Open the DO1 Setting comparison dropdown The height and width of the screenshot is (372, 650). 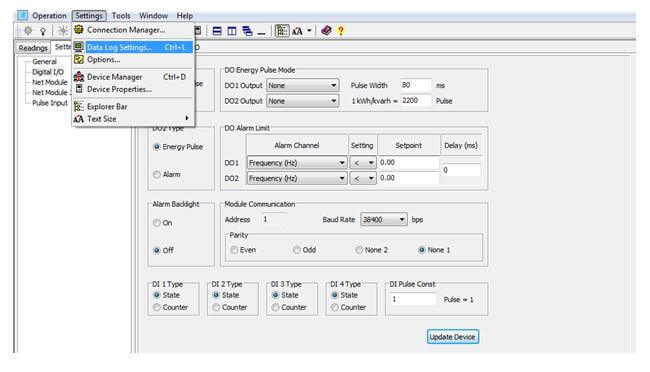click(x=363, y=163)
